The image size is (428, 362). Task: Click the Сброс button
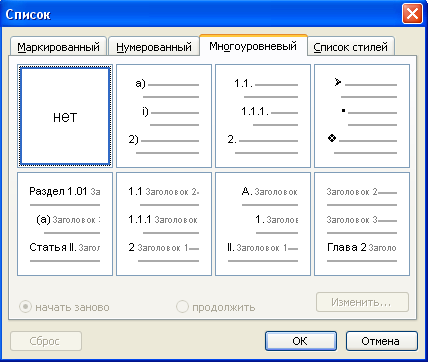click(x=46, y=341)
